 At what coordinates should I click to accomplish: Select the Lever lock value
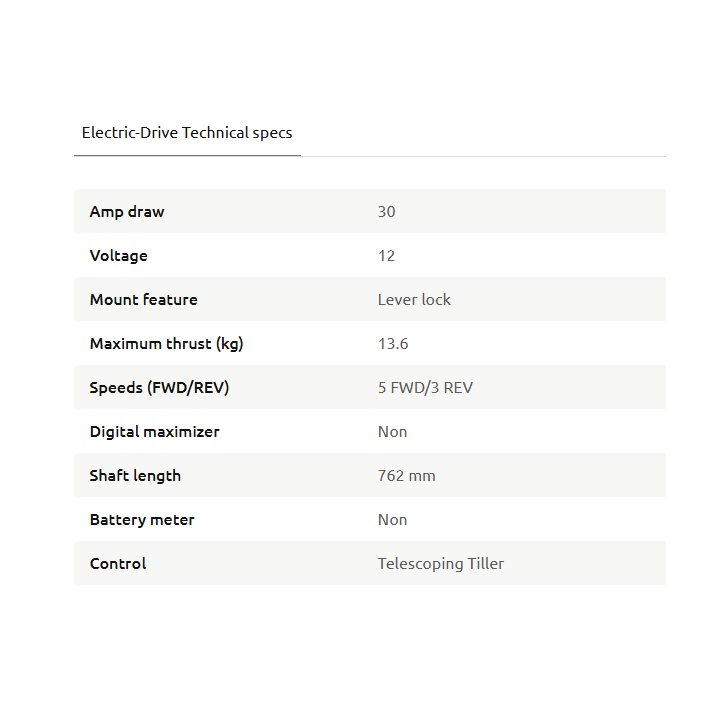click(x=414, y=300)
